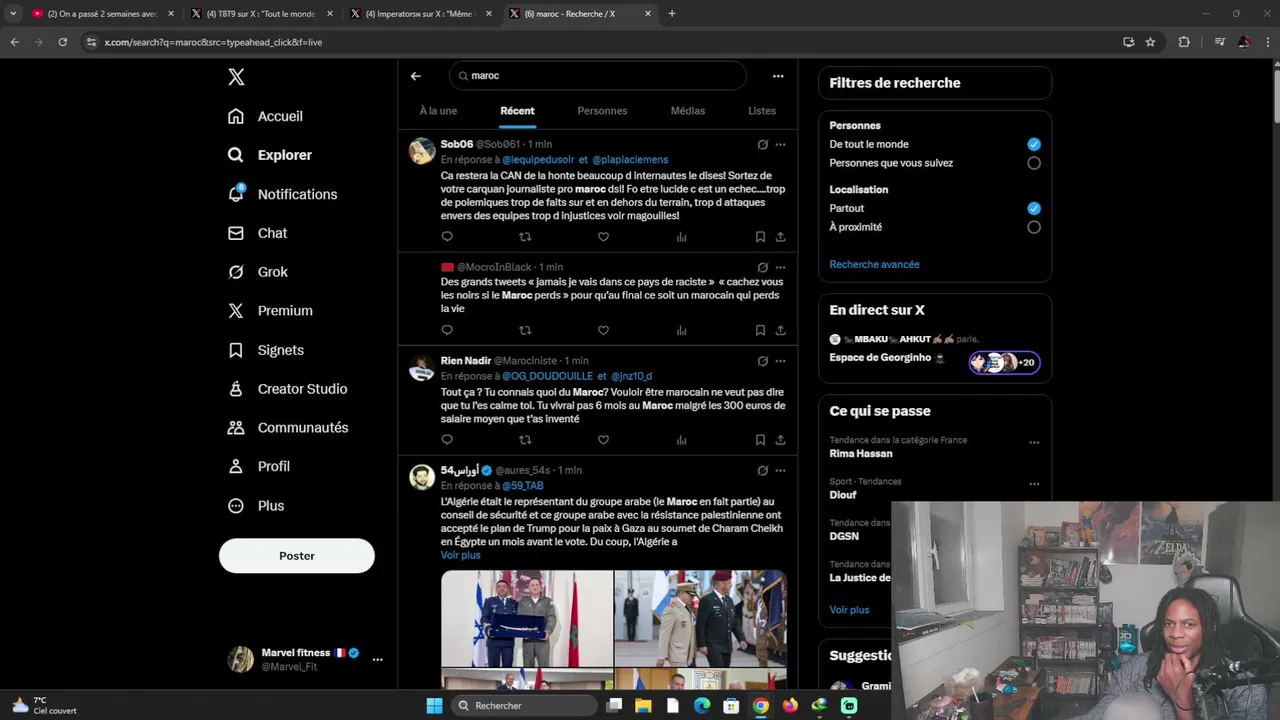Viewport: 1280px width, 720px height.
Task: View analytics of Sob06's post
Action: [681, 237]
